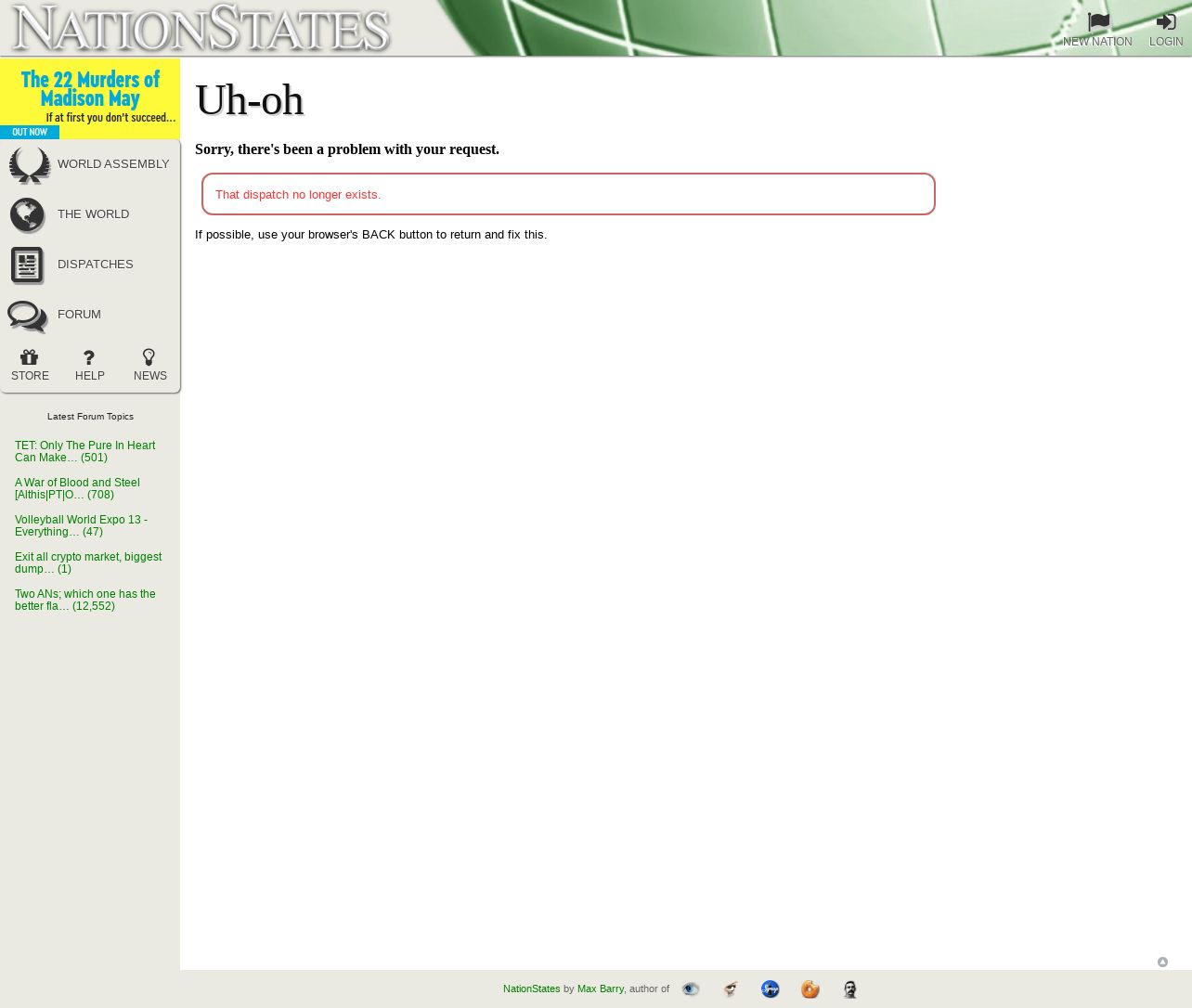Select the NEWS menu label

pos(150,376)
